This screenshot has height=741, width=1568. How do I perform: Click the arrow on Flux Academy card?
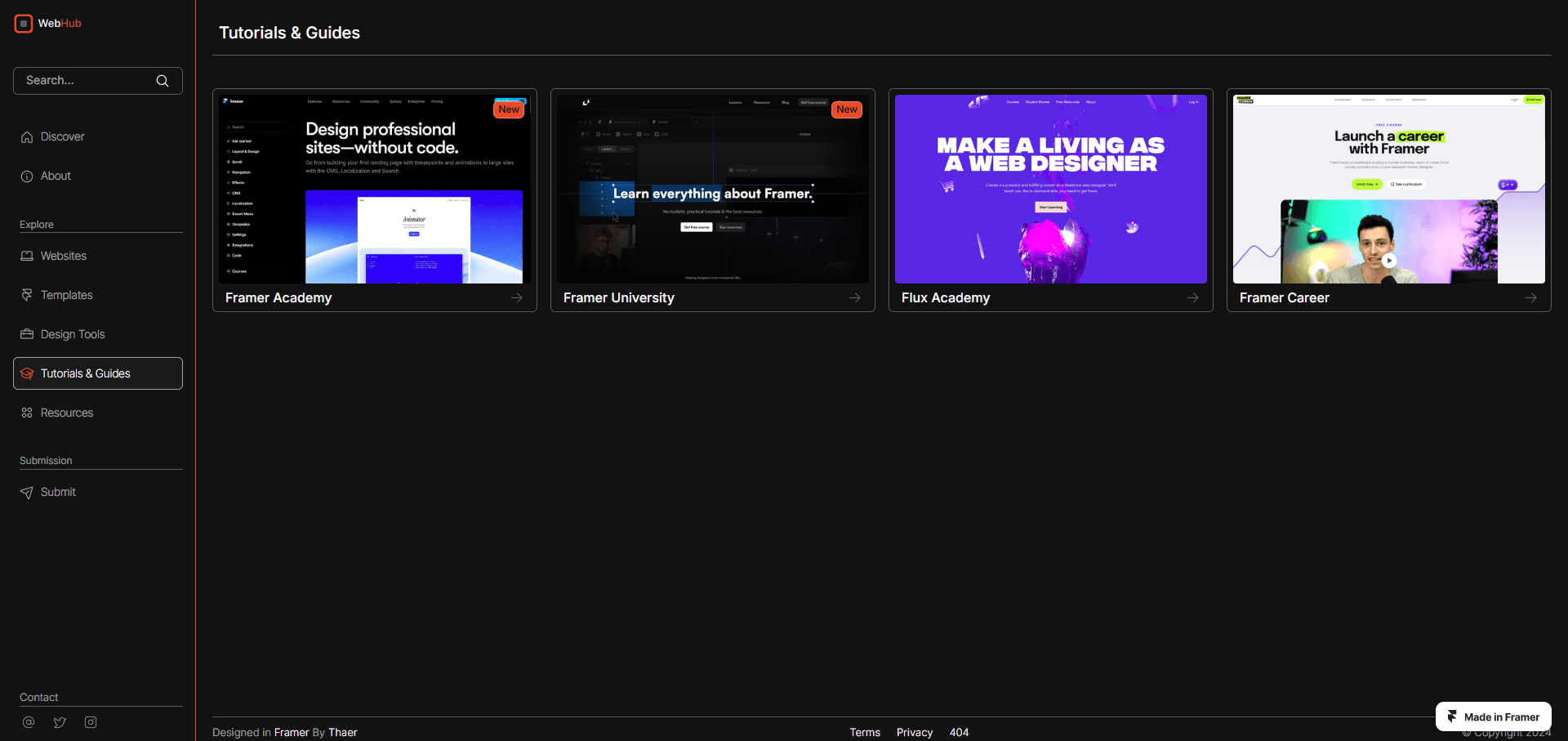[x=1193, y=298]
